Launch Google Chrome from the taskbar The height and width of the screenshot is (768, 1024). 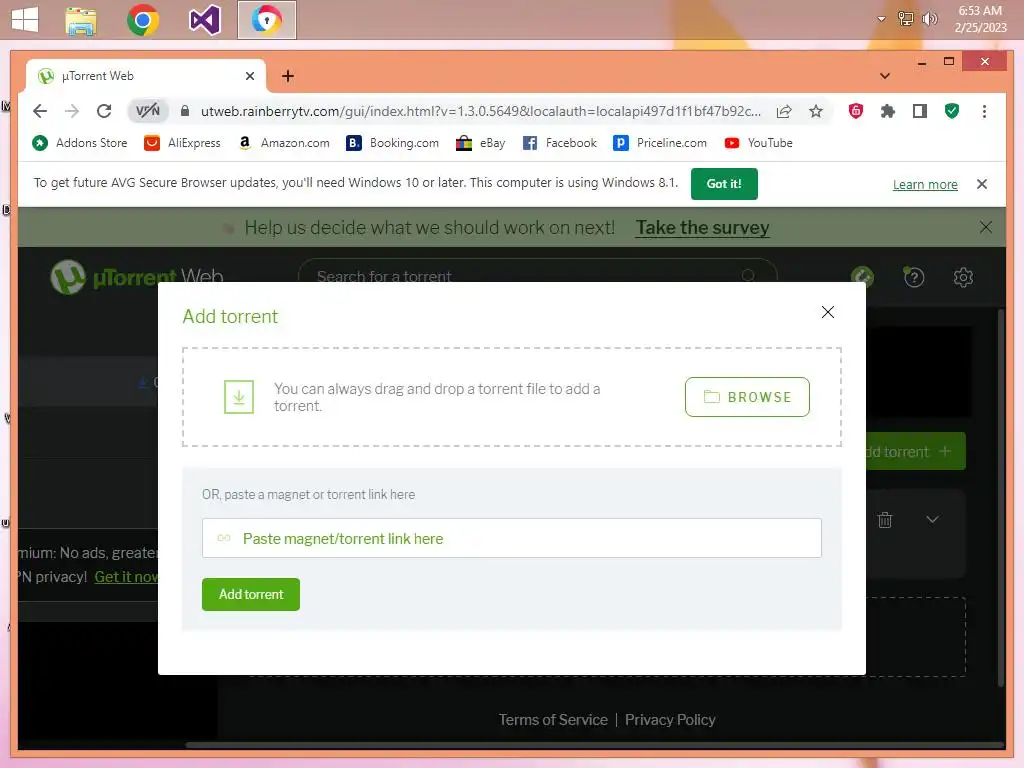[143, 20]
